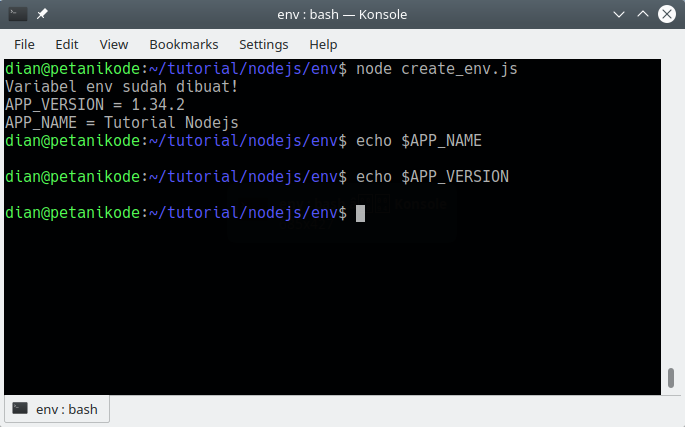Click the cursor at the last prompt
The height and width of the screenshot is (427, 685).
pos(361,213)
